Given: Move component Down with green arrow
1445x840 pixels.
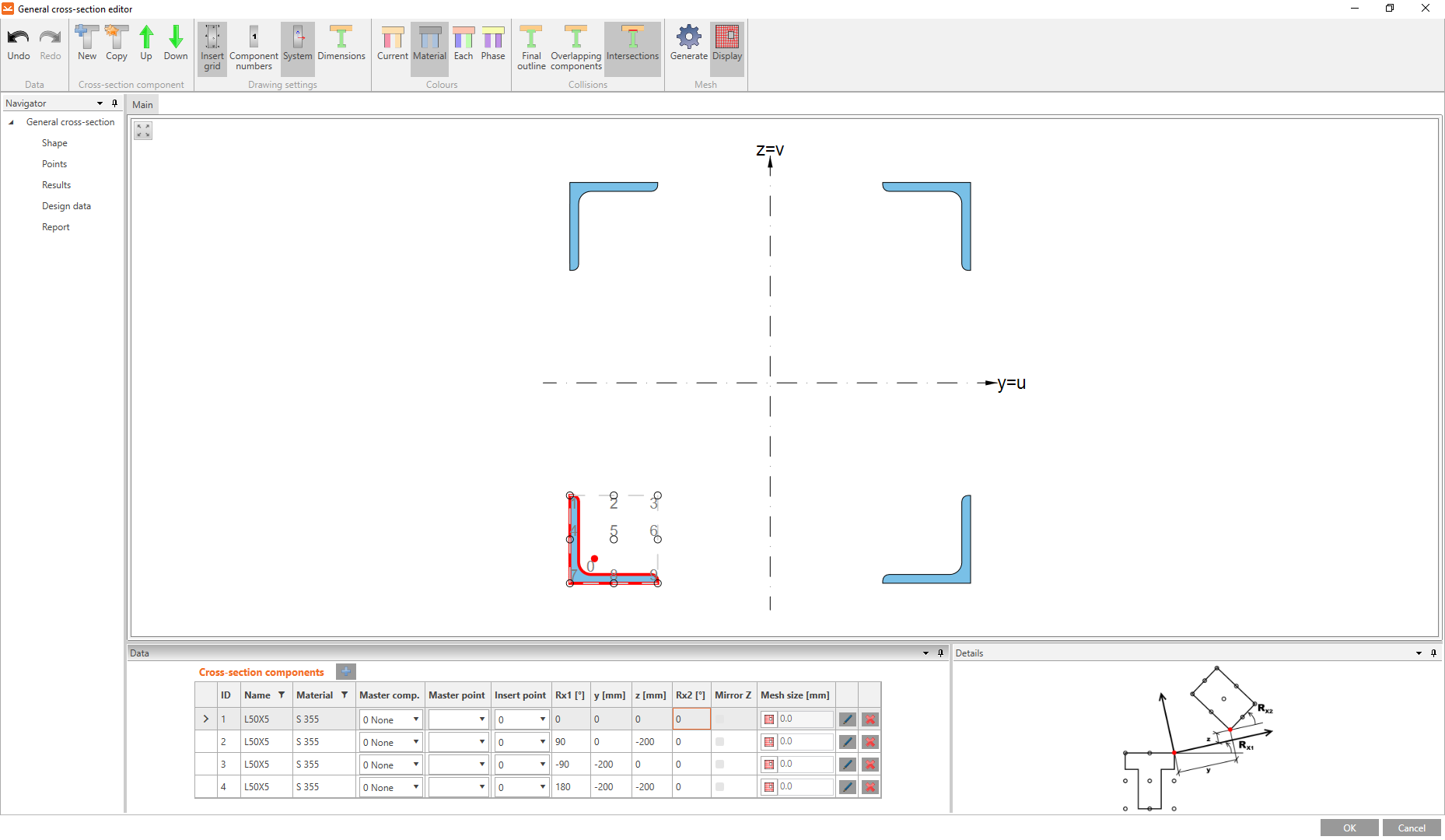Looking at the screenshot, I should (x=176, y=44).
